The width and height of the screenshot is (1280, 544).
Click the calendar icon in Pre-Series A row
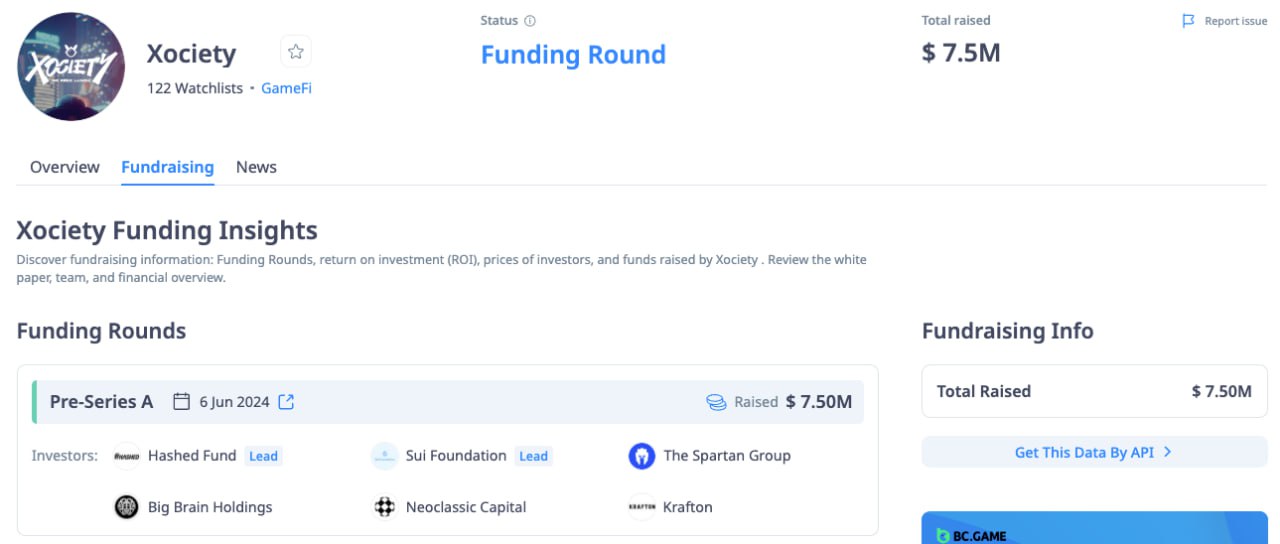click(x=181, y=402)
